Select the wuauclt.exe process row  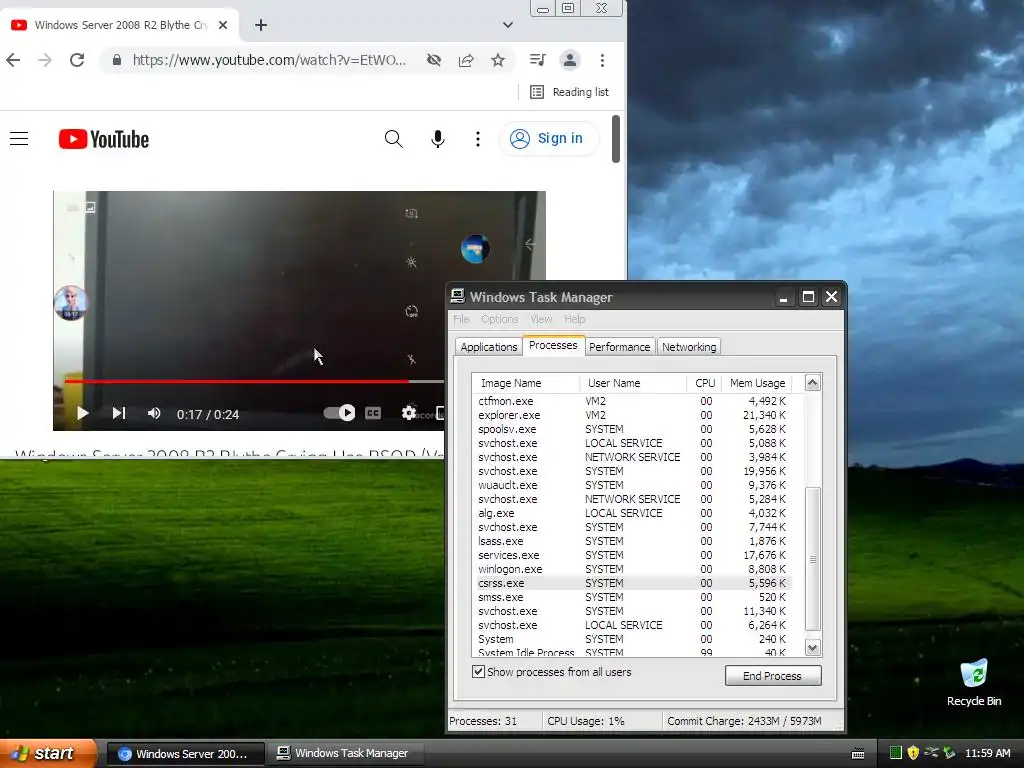point(632,485)
